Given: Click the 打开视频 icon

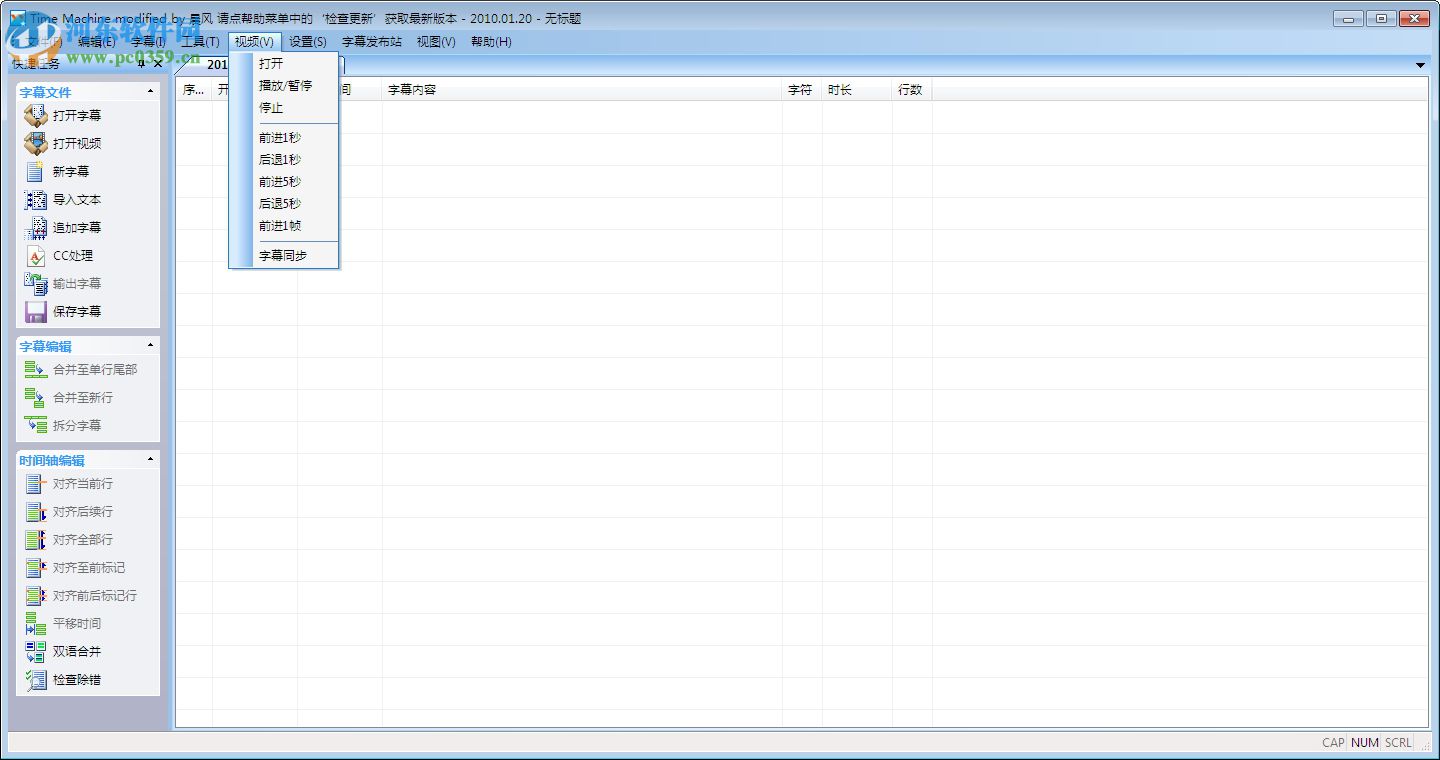Looking at the screenshot, I should (37, 143).
